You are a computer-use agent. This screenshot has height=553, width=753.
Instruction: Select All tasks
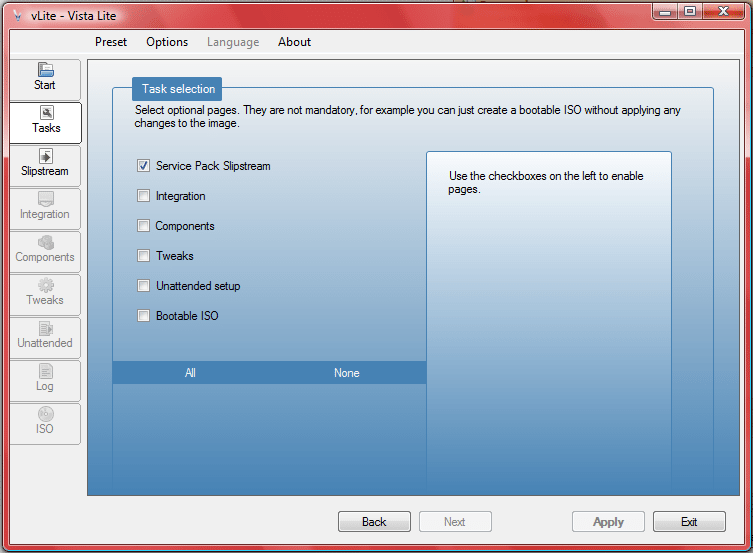[x=190, y=373]
